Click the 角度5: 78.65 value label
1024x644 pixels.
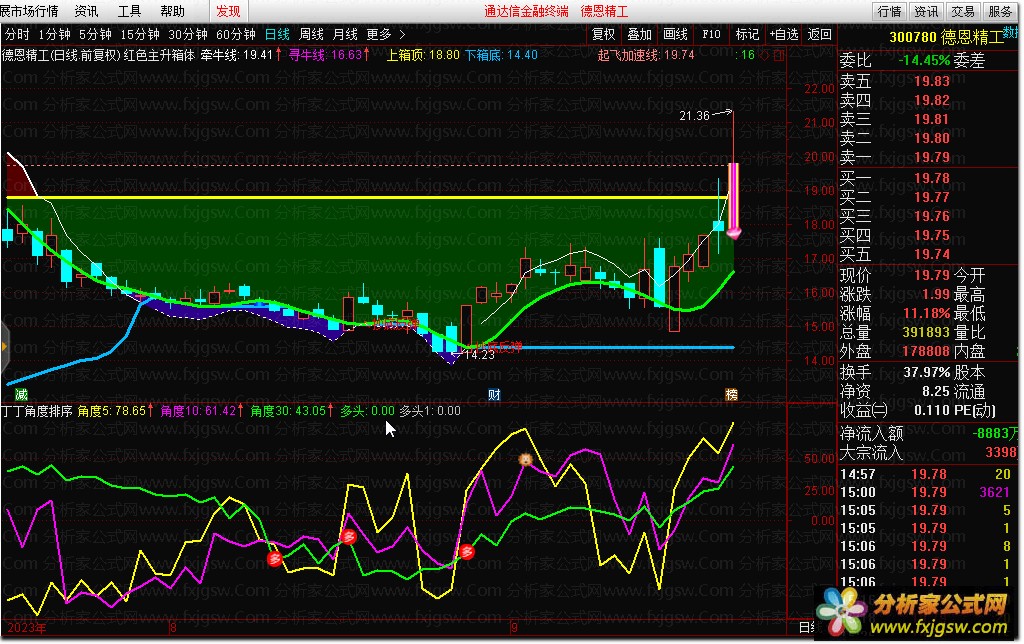point(112,411)
